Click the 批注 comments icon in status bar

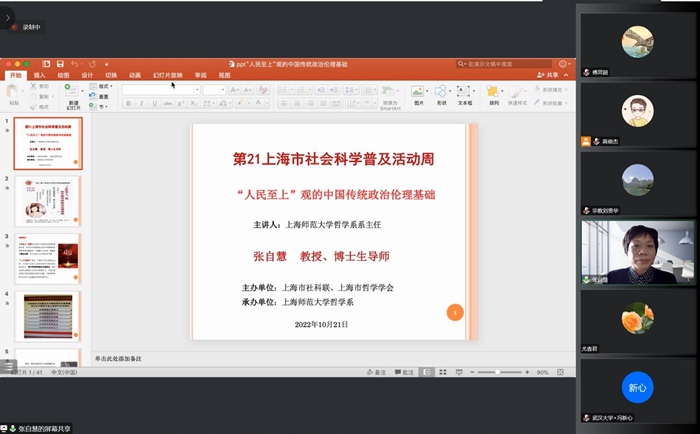point(403,372)
